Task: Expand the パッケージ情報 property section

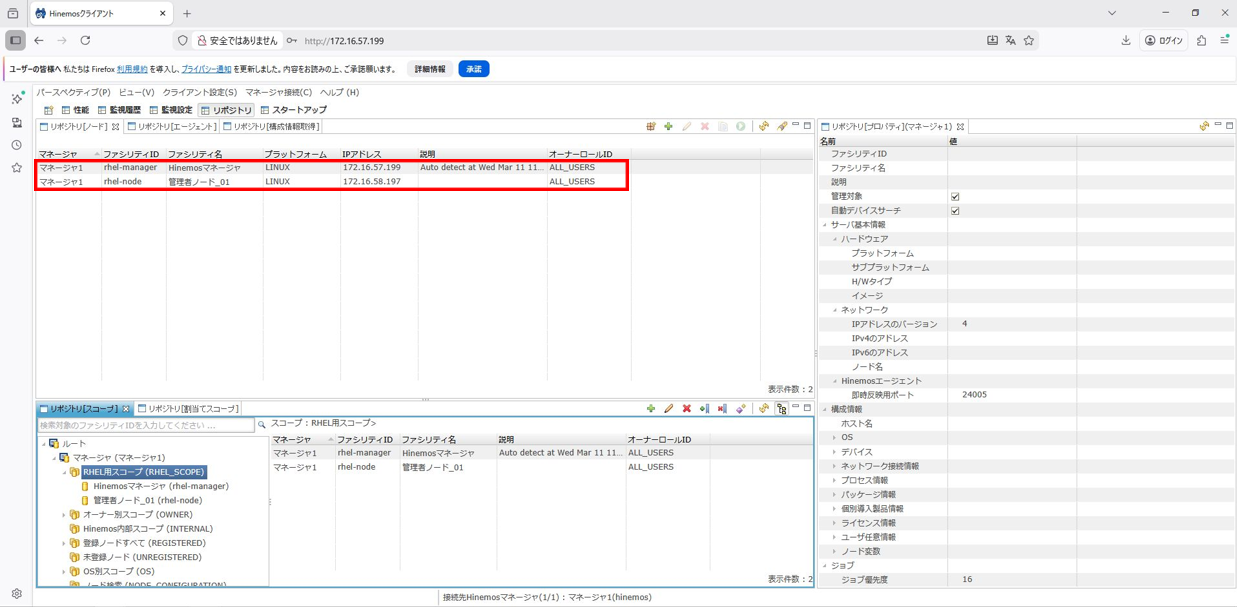Action: click(x=835, y=495)
